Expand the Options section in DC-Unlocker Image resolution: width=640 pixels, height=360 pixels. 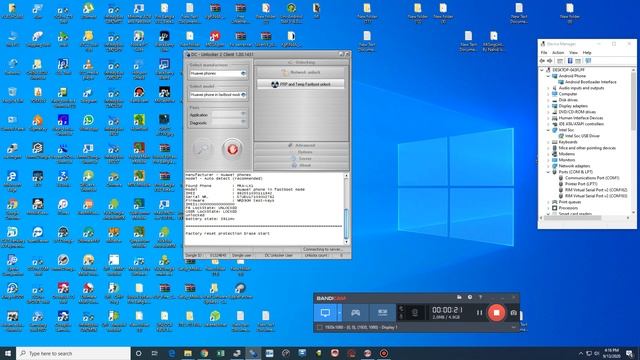click(x=302, y=152)
